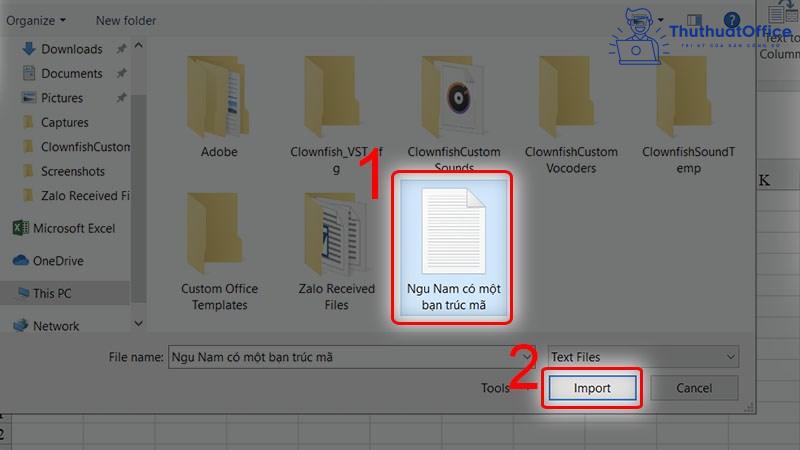Open Documents in the navigation pane
This screenshot has width=800, height=450.
[x=71, y=73]
